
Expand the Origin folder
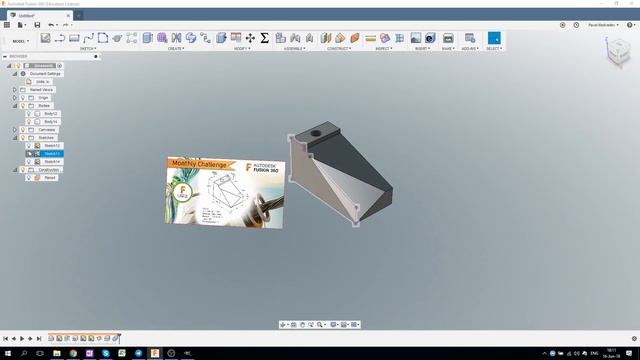point(15,98)
